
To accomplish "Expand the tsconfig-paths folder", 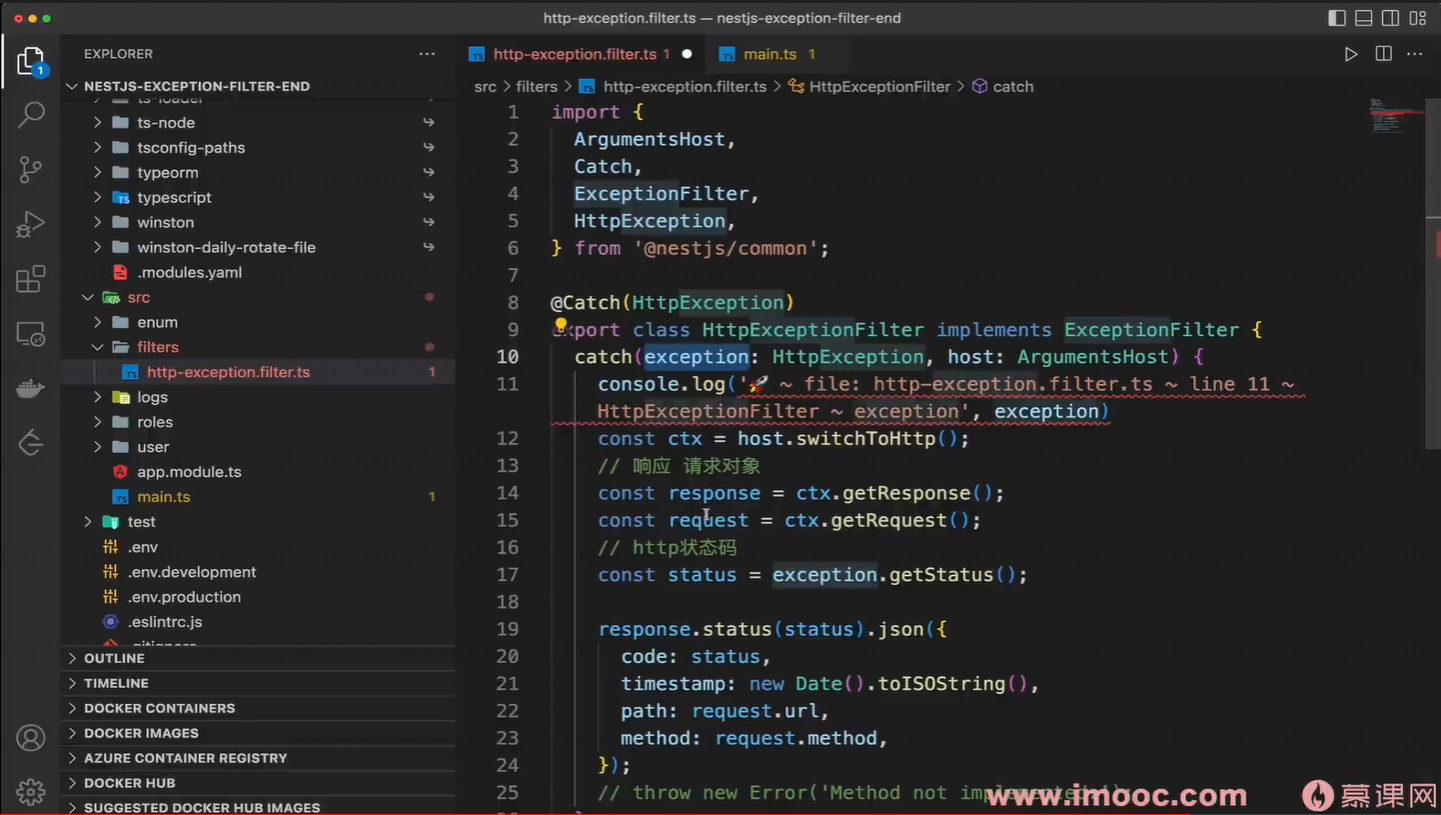I will pyautogui.click(x=257, y=148).
